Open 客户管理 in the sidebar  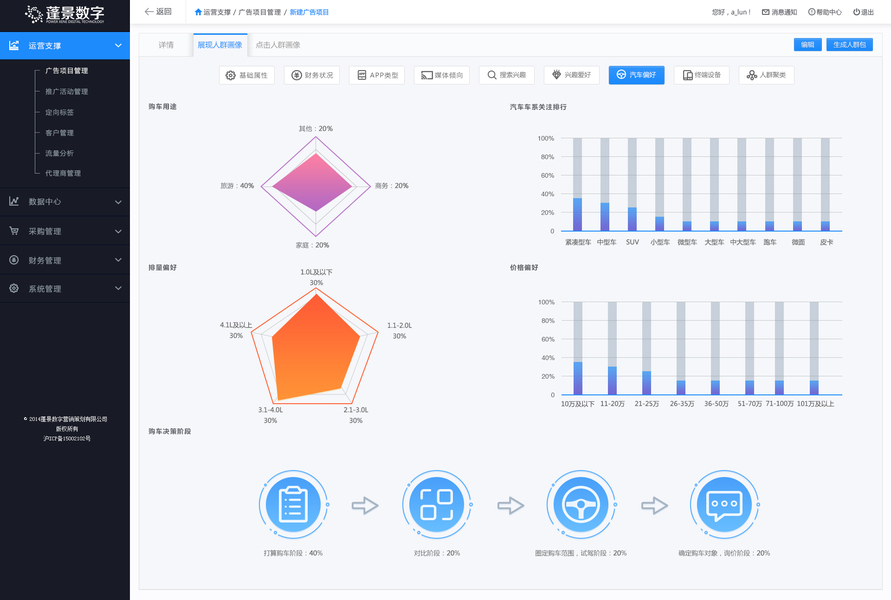[x=60, y=133]
